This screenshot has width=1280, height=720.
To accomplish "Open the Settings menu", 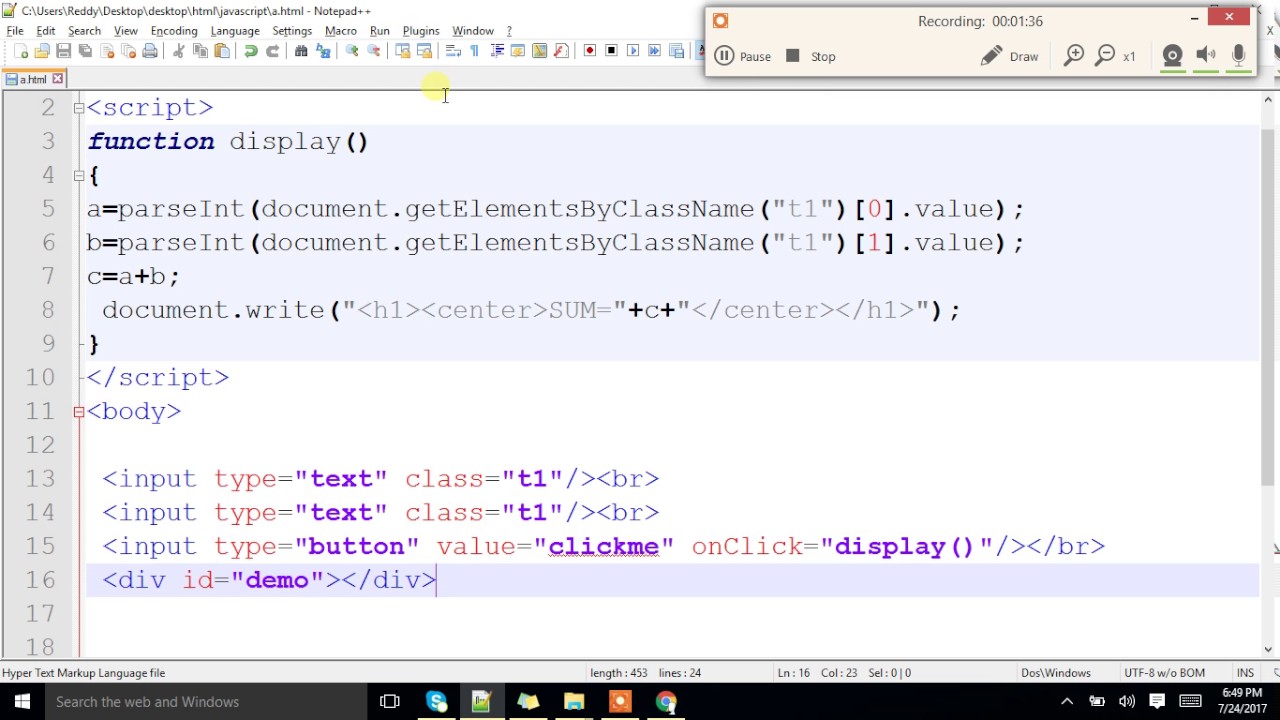I will 292,31.
